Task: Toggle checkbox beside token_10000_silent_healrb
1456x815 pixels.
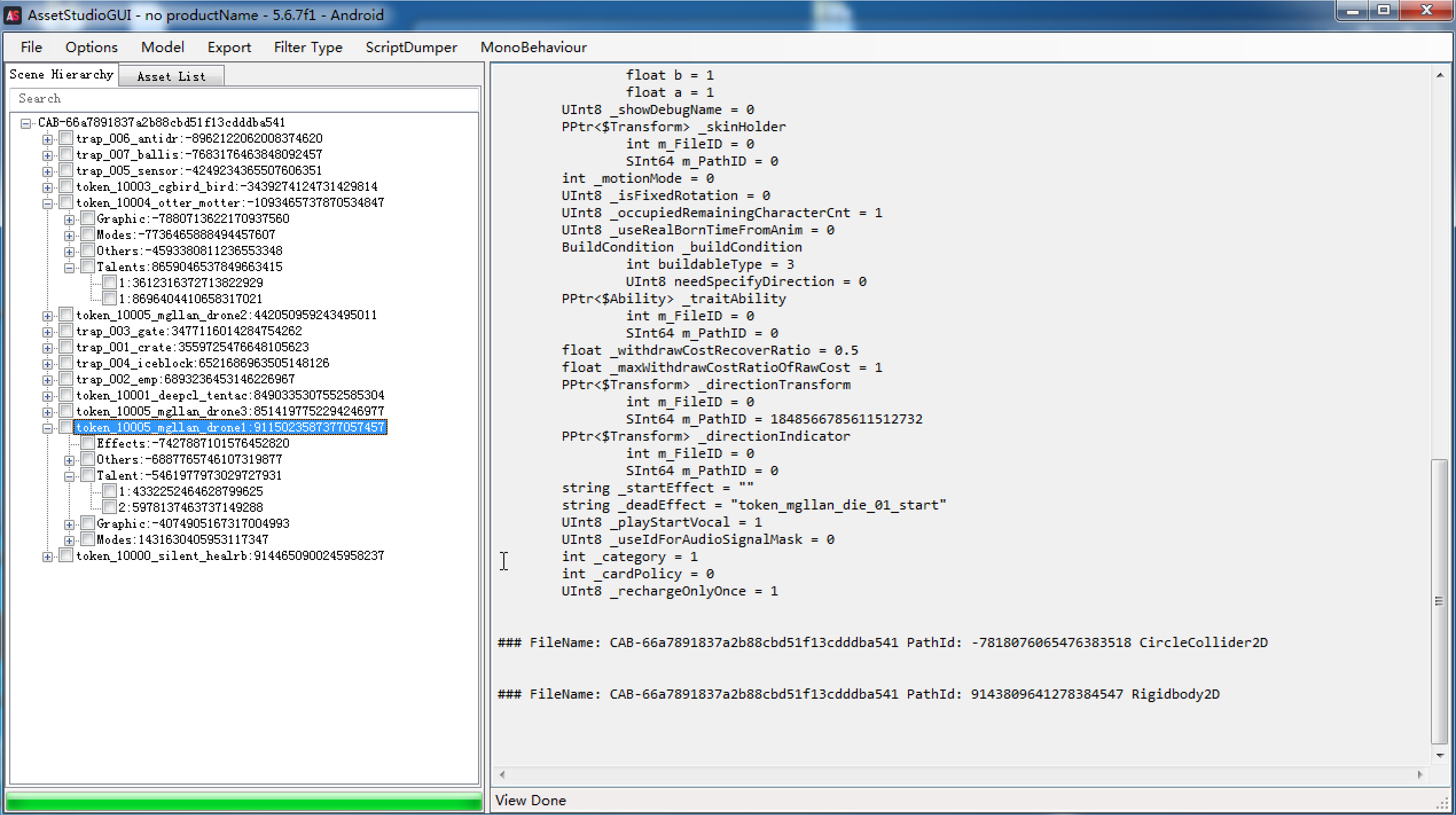Action: [66, 555]
